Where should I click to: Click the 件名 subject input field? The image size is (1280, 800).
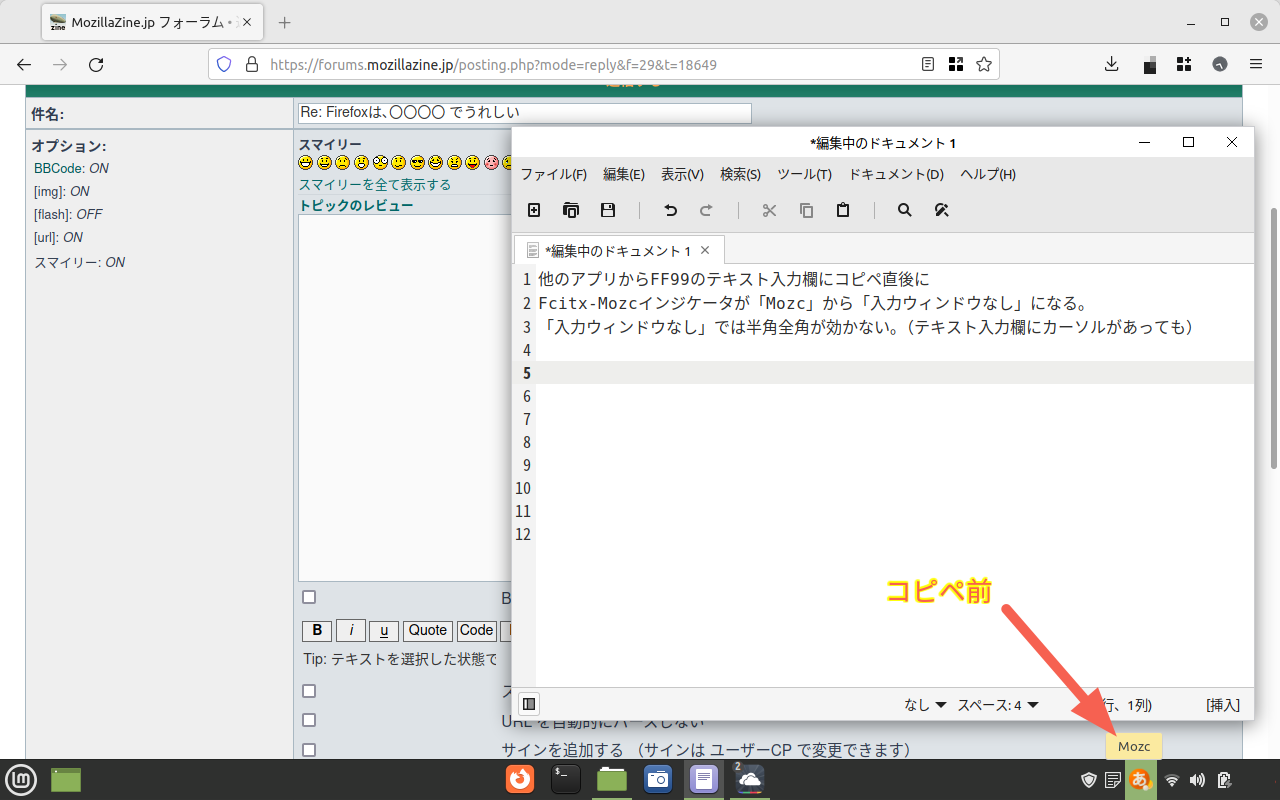coord(524,113)
